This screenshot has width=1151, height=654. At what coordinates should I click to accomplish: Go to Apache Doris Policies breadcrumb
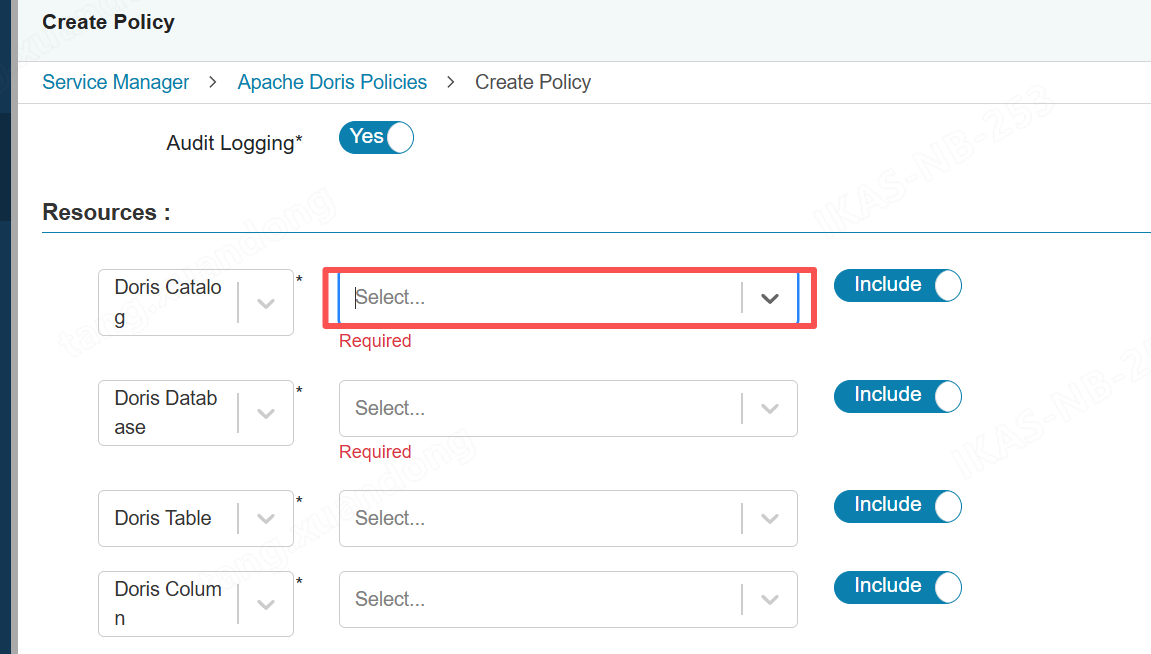coord(332,82)
